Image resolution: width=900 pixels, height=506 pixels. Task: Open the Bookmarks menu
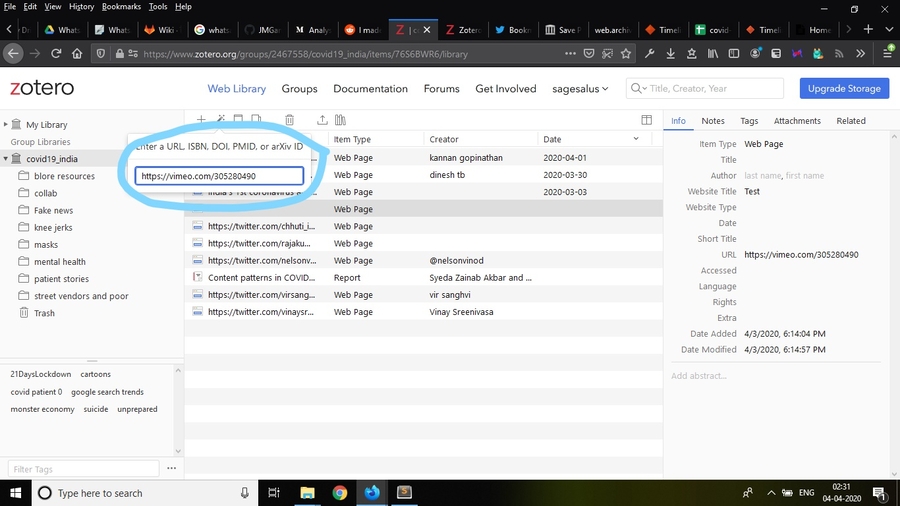[x=121, y=7]
